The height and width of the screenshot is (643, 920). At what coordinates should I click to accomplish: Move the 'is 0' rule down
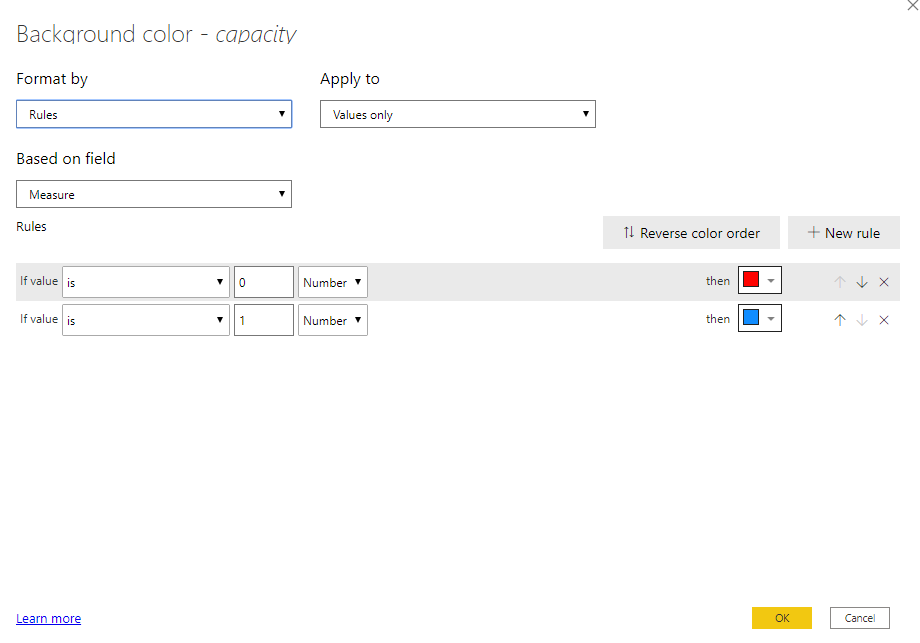click(861, 282)
